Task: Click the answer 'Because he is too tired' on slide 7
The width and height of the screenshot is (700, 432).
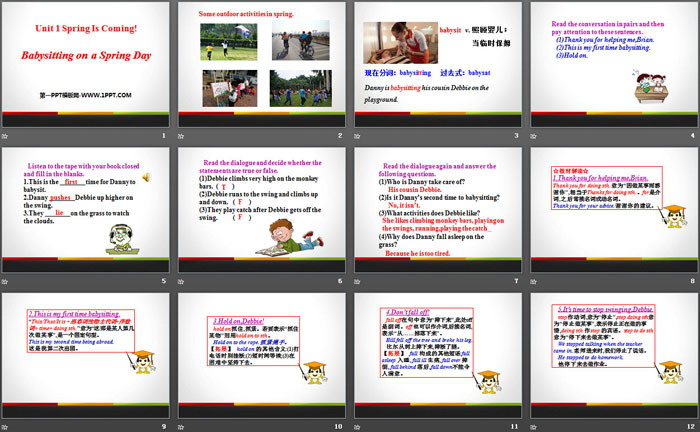Action: tap(418, 253)
